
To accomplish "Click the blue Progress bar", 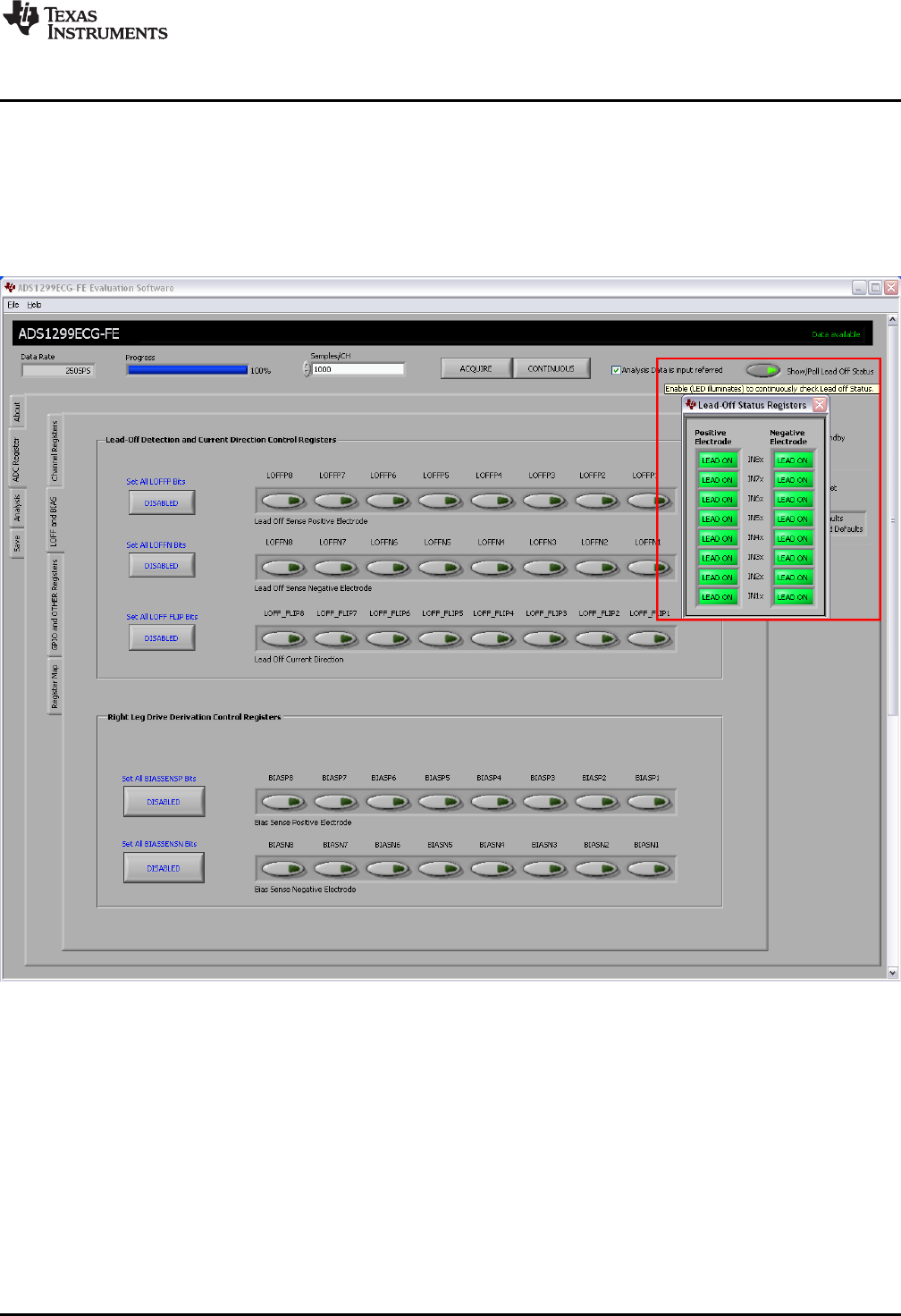I will pos(187,370).
